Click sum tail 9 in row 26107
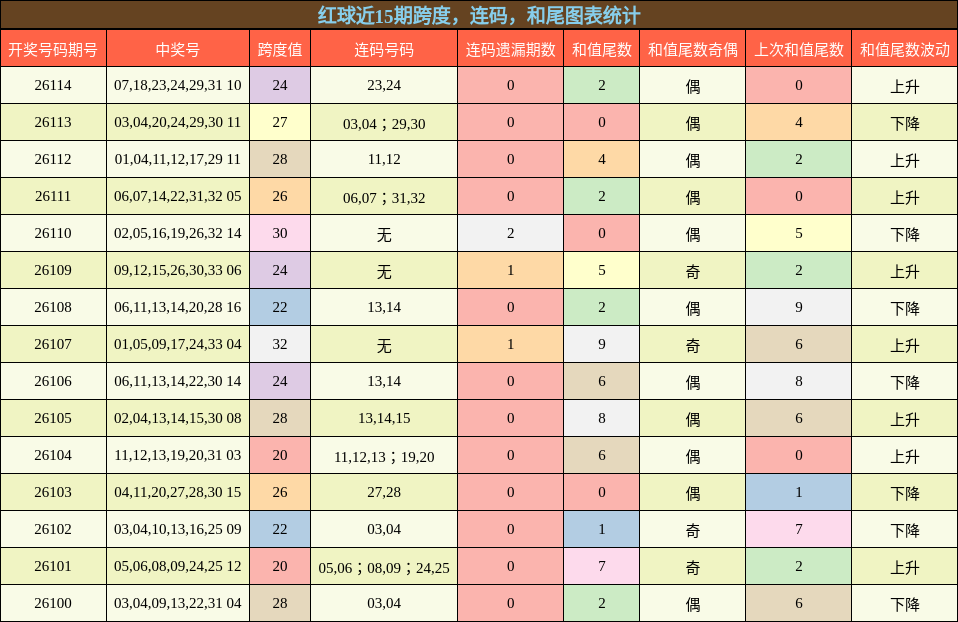The image size is (958, 622). tap(602, 344)
